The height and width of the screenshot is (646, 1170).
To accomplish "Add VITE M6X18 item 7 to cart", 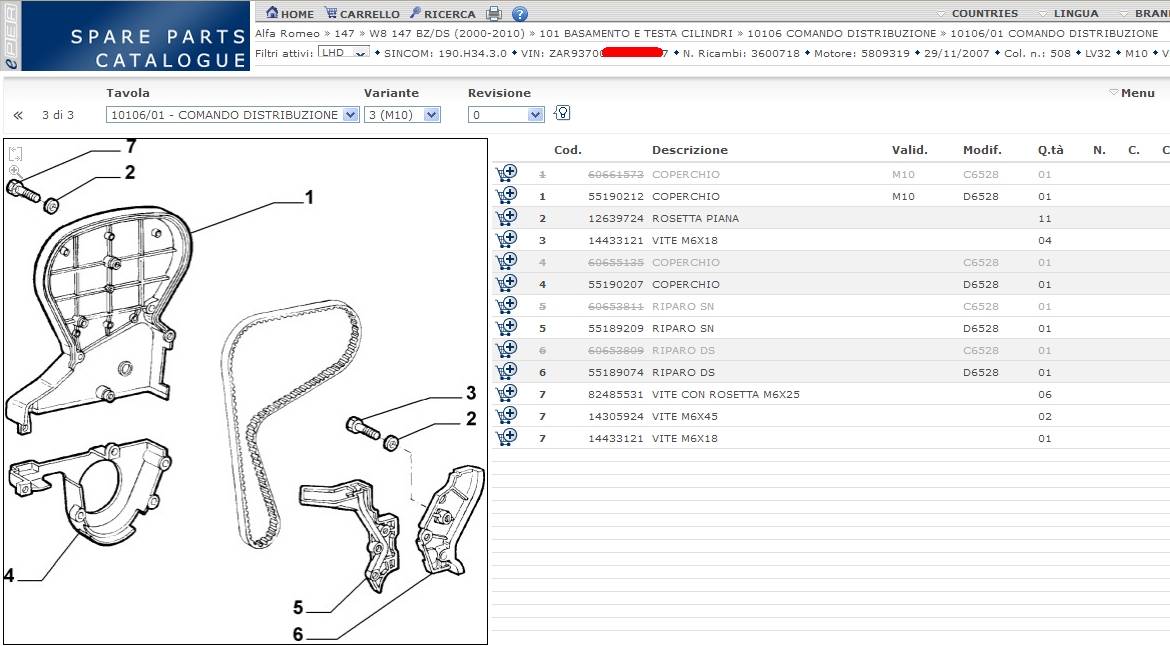I will 507,438.
